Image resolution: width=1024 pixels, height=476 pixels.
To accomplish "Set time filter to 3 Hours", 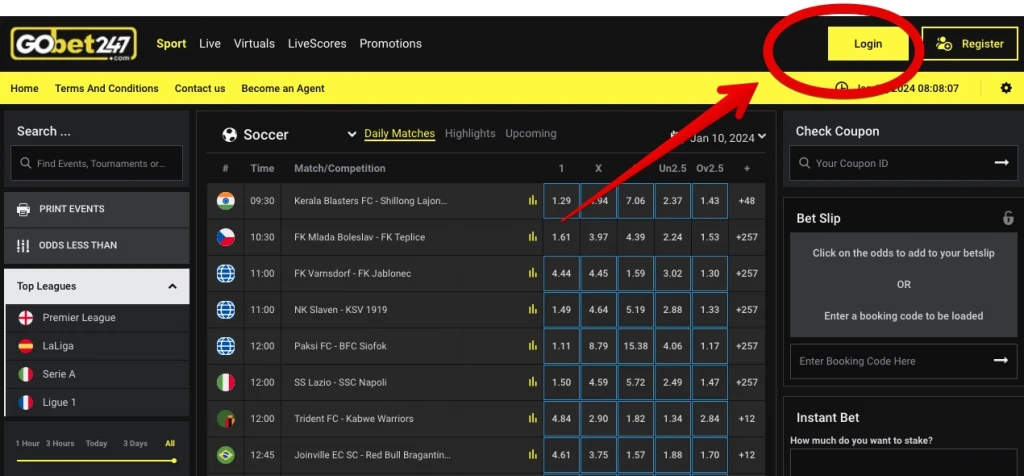I will (x=60, y=443).
